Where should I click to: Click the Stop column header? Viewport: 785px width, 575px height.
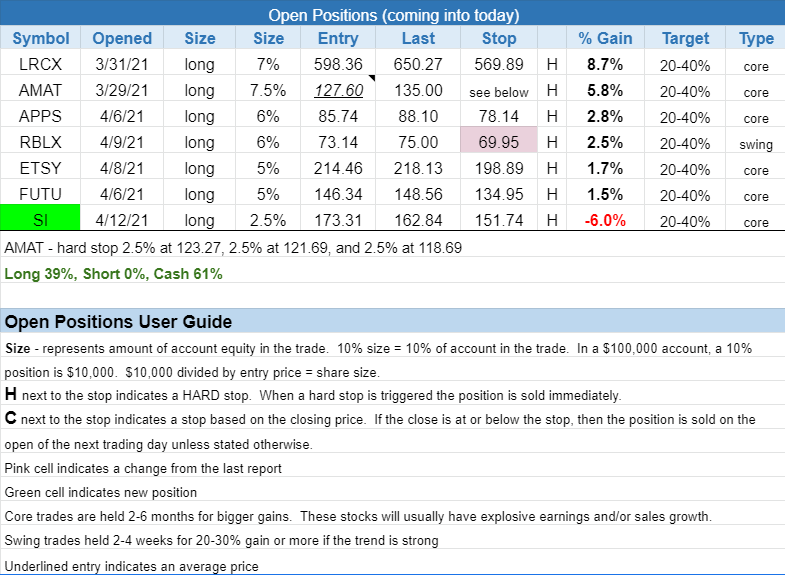(499, 38)
